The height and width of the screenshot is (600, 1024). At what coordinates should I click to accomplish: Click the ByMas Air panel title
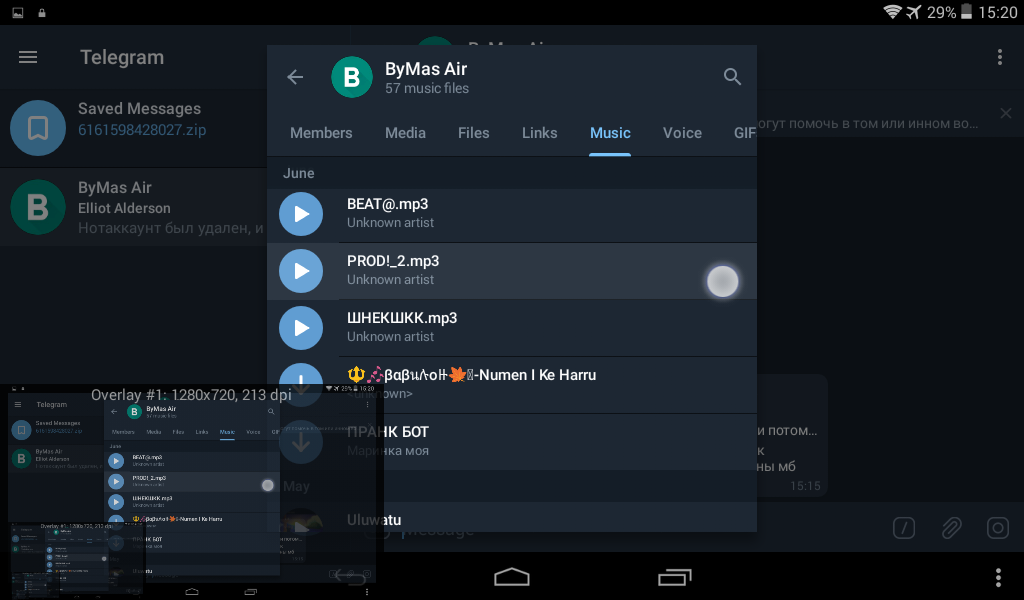pos(426,69)
